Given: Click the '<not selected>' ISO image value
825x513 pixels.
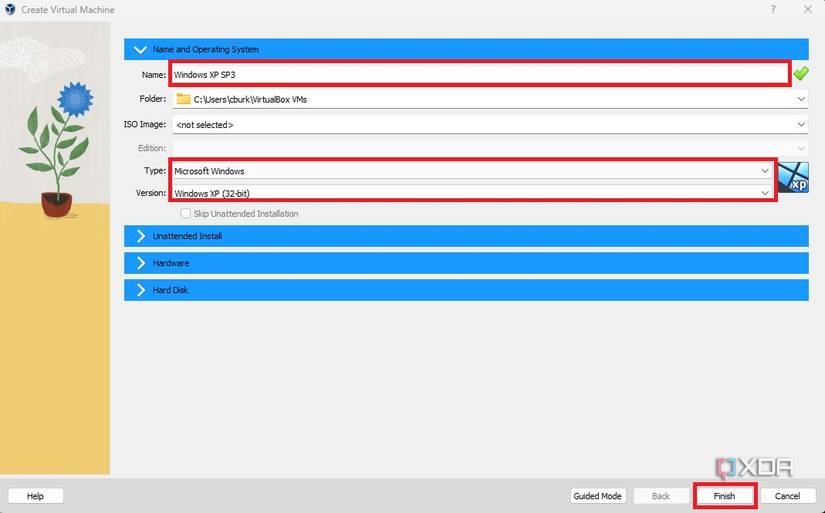Looking at the screenshot, I should [x=205, y=125].
